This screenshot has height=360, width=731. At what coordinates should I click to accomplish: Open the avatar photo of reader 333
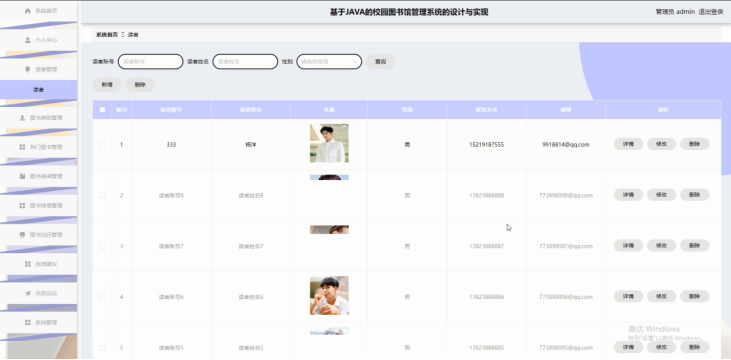tap(329, 143)
